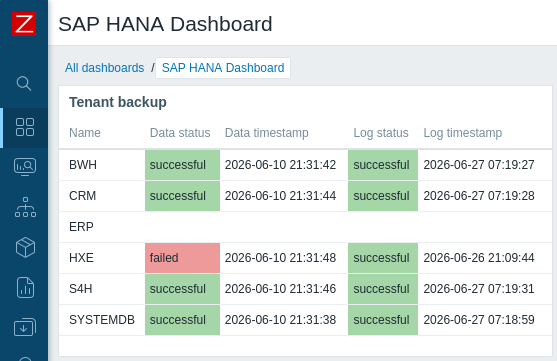557x361 pixels.
Task: Open the Data collection download icon
Action: 25,327
